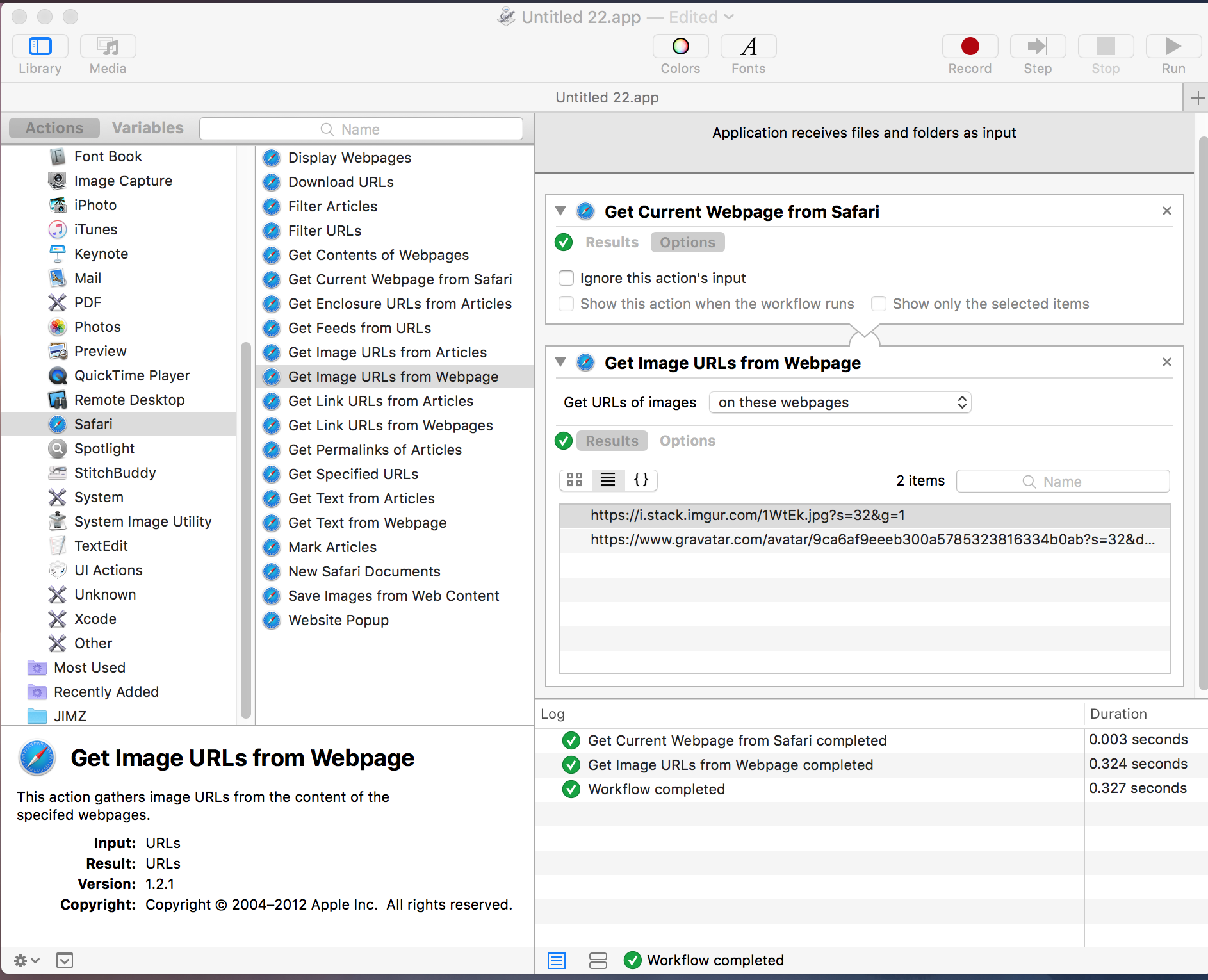Select the Remote Desktop category

click(x=118, y=400)
